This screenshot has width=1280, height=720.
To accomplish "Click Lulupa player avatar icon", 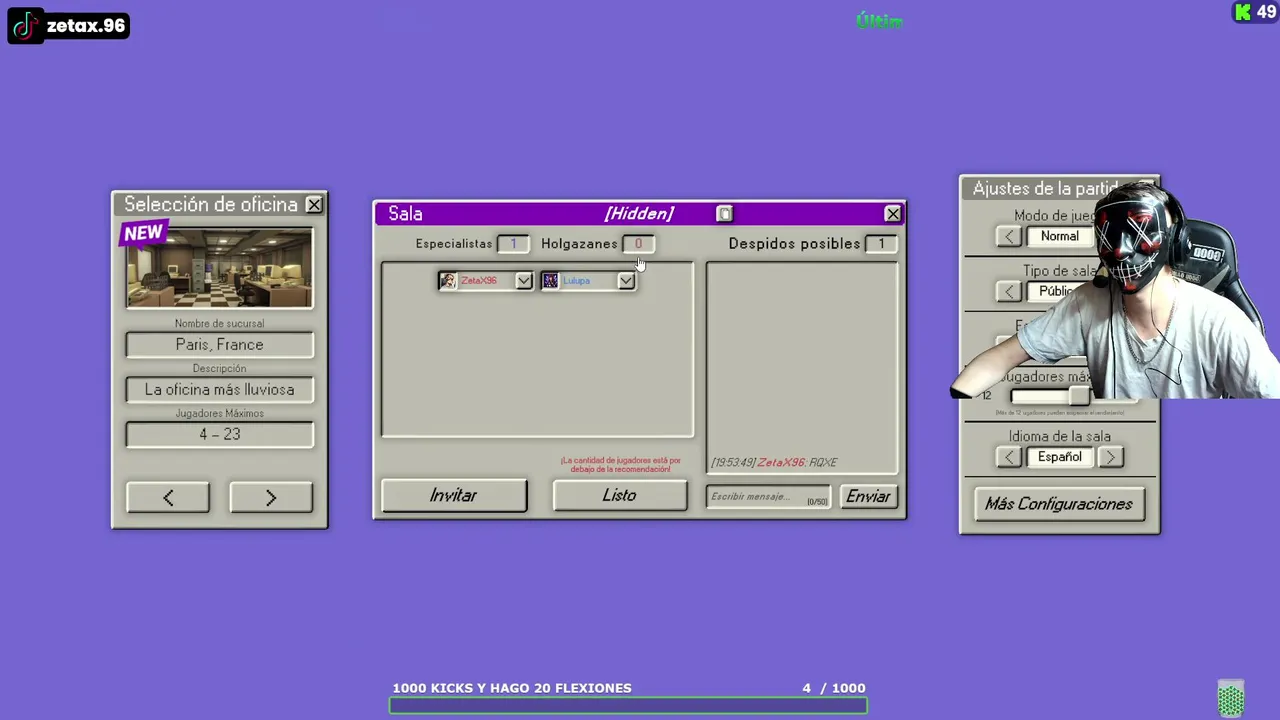I will (550, 281).
